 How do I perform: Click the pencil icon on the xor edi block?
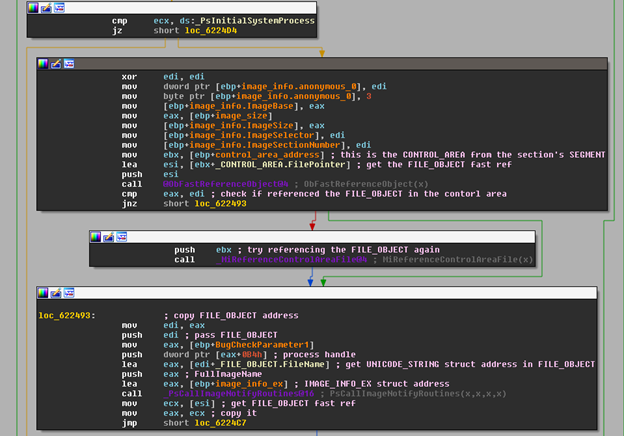[x=55, y=63]
